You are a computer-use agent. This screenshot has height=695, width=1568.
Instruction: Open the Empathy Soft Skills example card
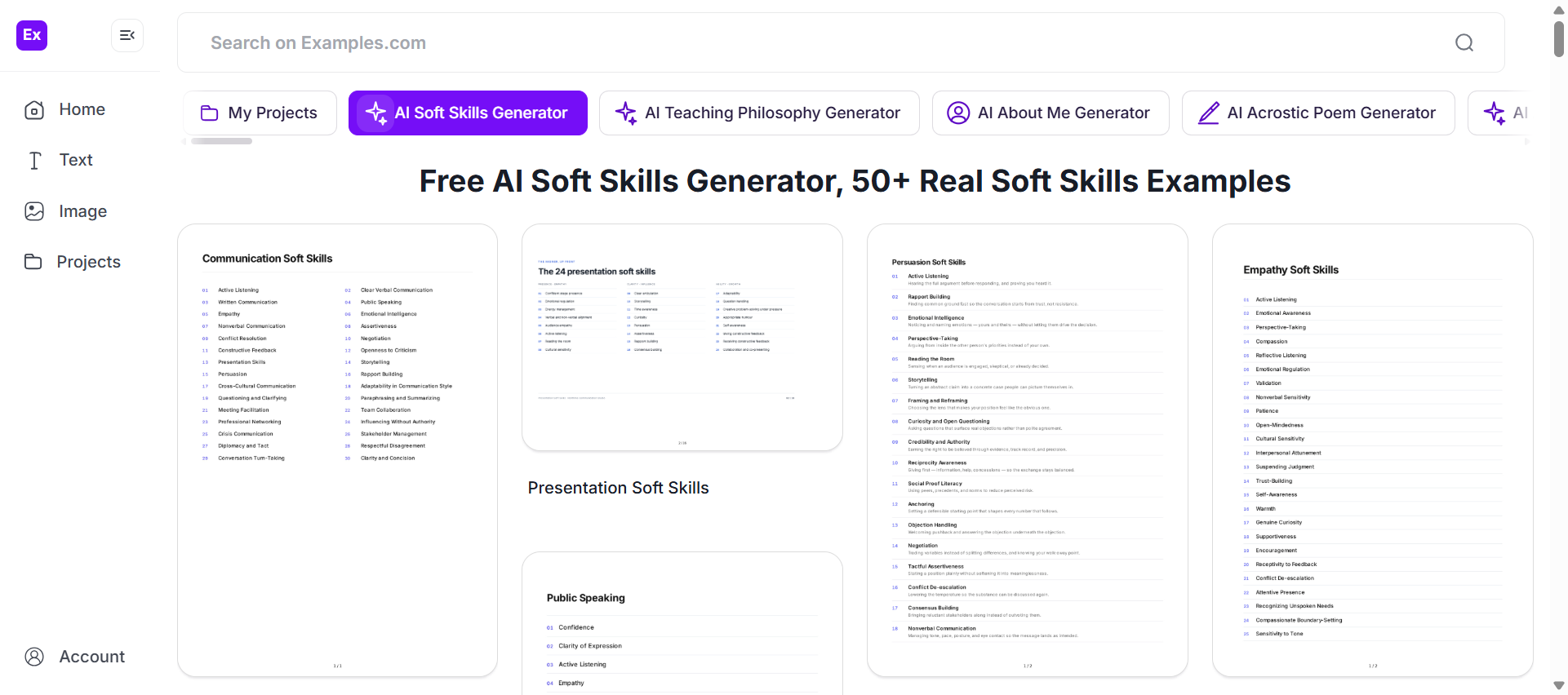coord(1373,450)
